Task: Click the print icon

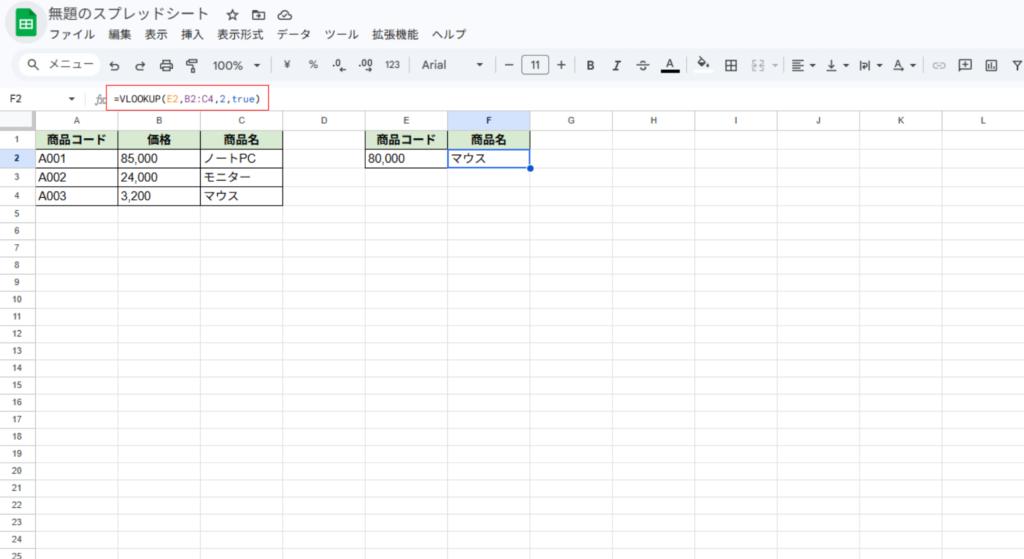Action: pyautogui.click(x=166, y=65)
